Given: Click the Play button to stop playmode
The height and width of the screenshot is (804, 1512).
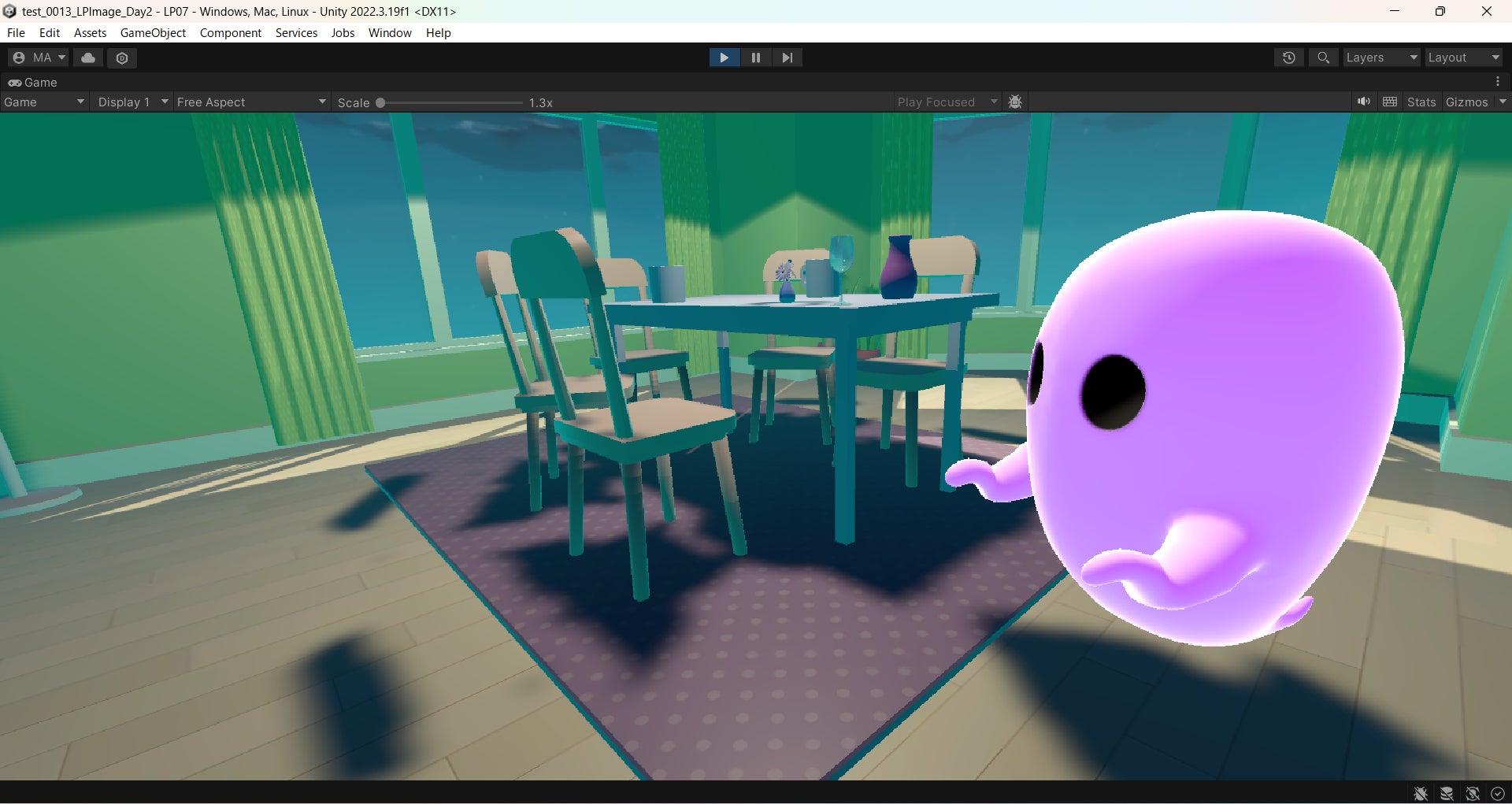Looking at the screenshot, I should (724, 57).
